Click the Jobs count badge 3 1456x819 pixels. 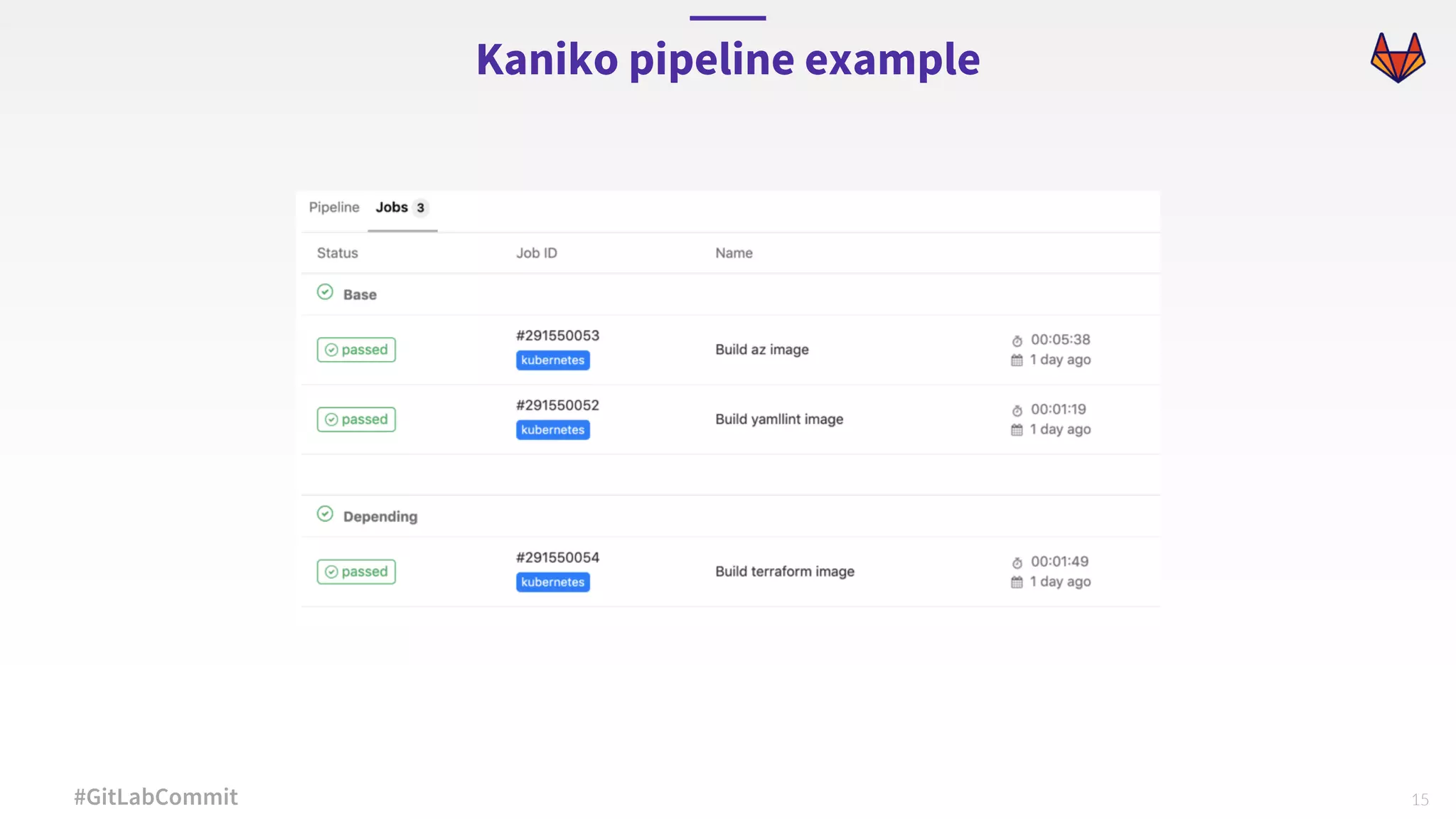[420, 208]
